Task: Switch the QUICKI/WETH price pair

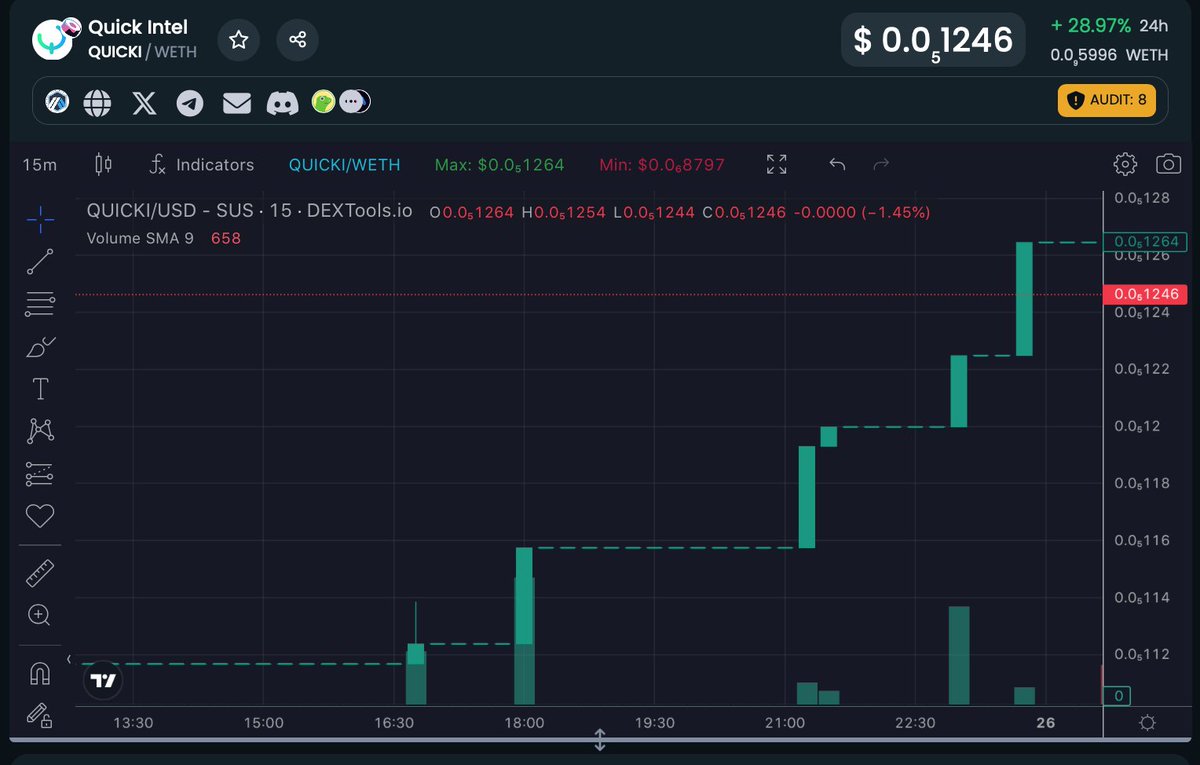Action: coord(344,165)
